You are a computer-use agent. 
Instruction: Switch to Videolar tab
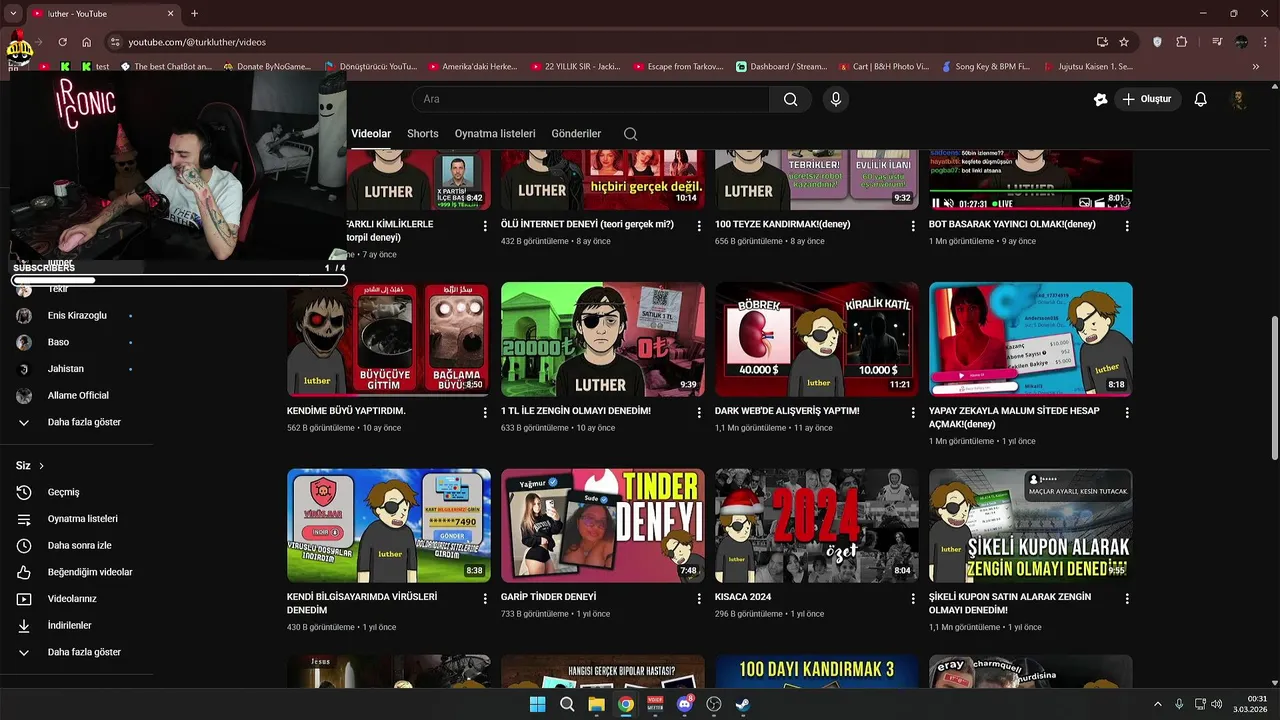click(x=371, y=133)
